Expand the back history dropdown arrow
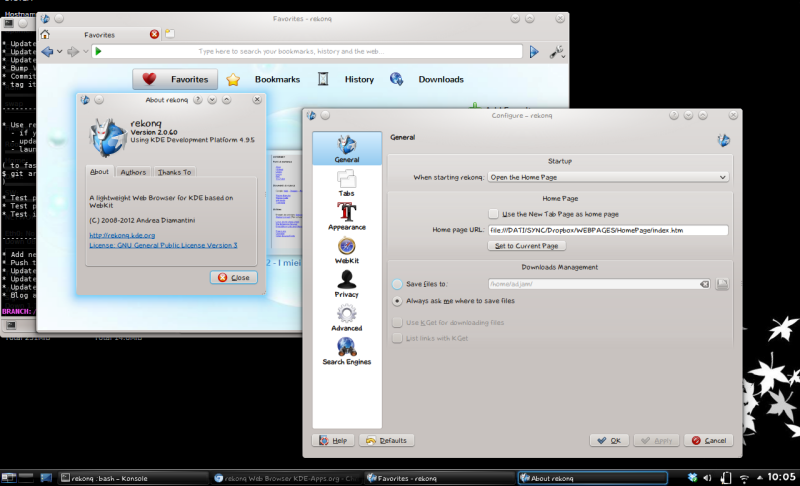The height and width of the screenshot is (486, 800). pos(60,52)
